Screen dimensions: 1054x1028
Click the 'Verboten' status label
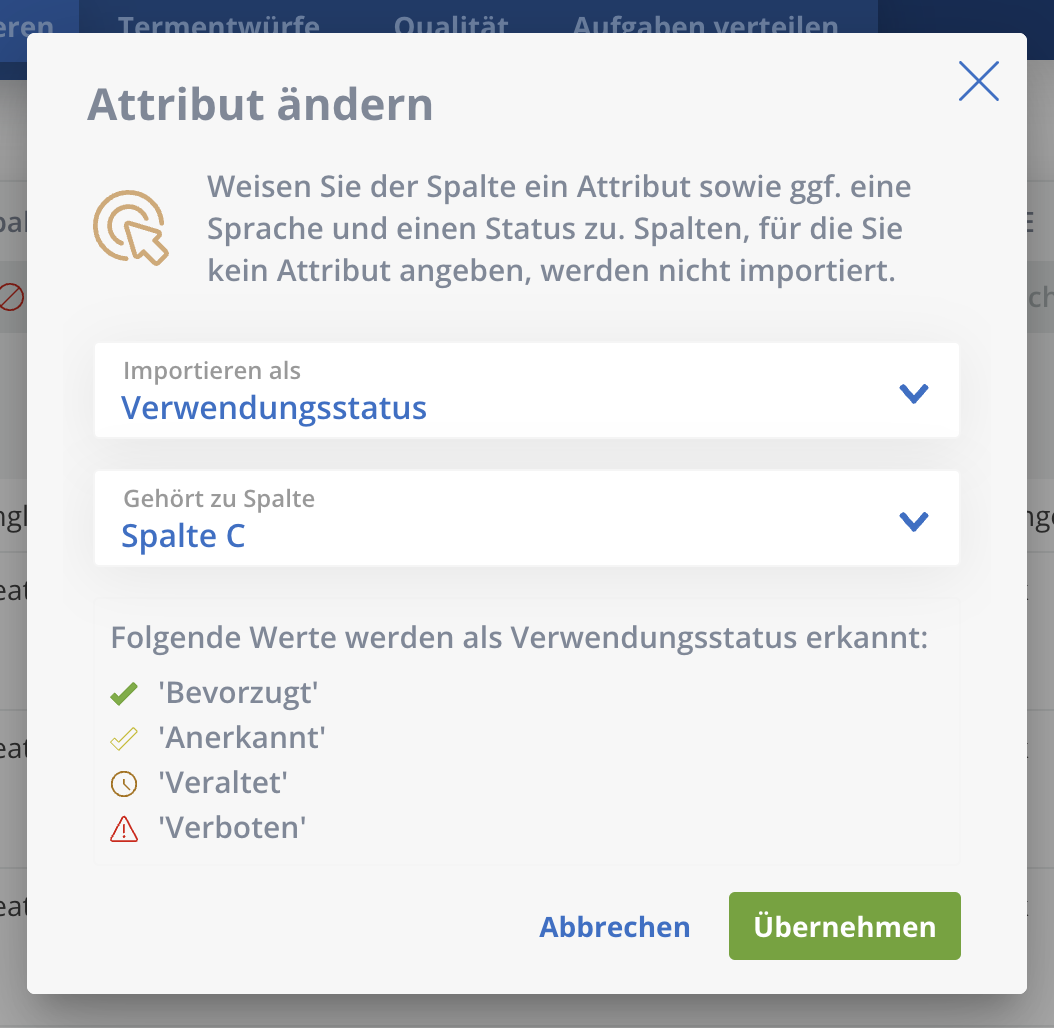coord(232,828)
